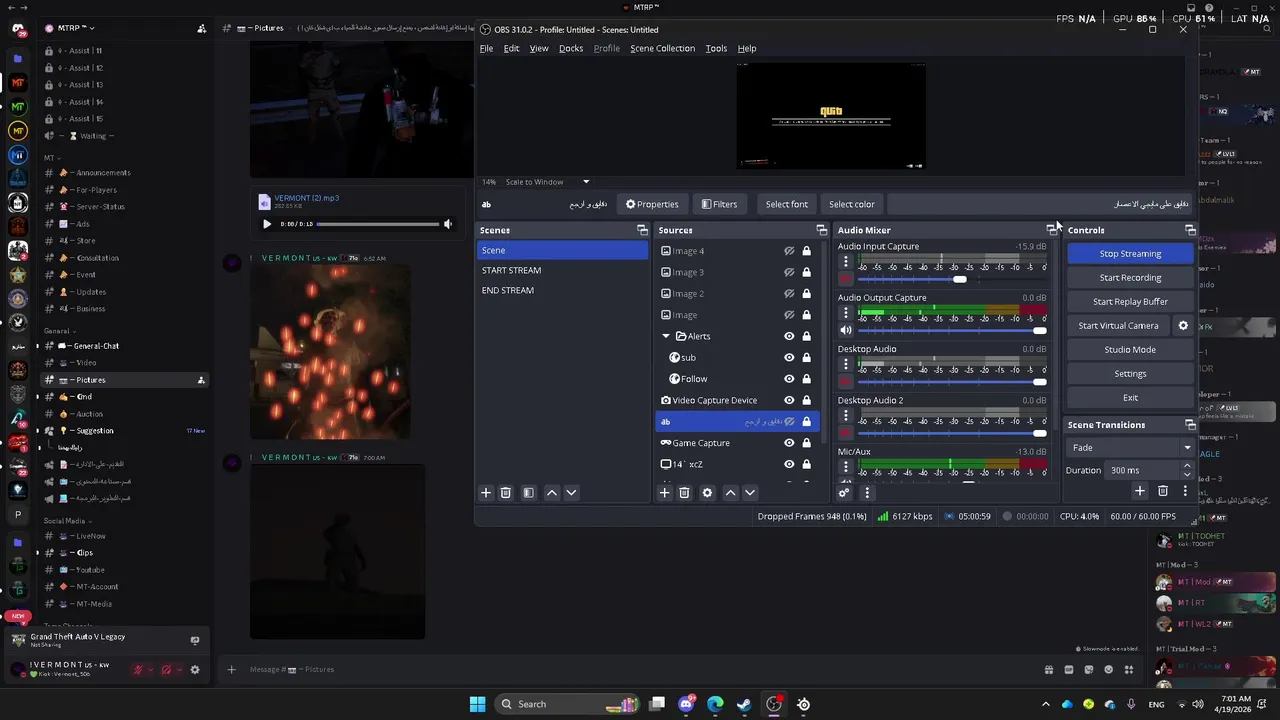Collapse the Alerts group arrow
Screen dimensions: 1280x720
(x=667, y=336)
